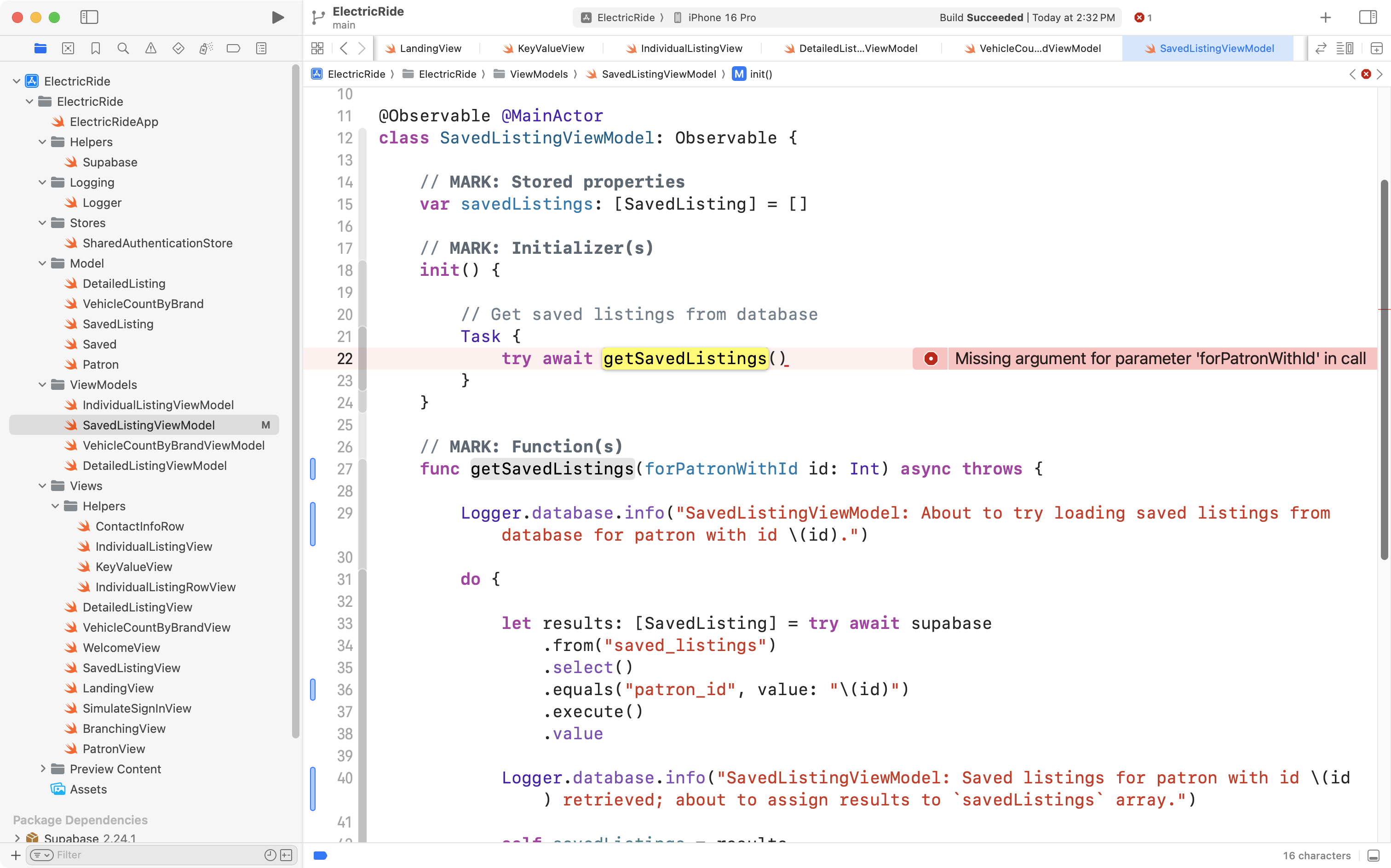Open the Breakpoint navigator icon

[233, 48]
